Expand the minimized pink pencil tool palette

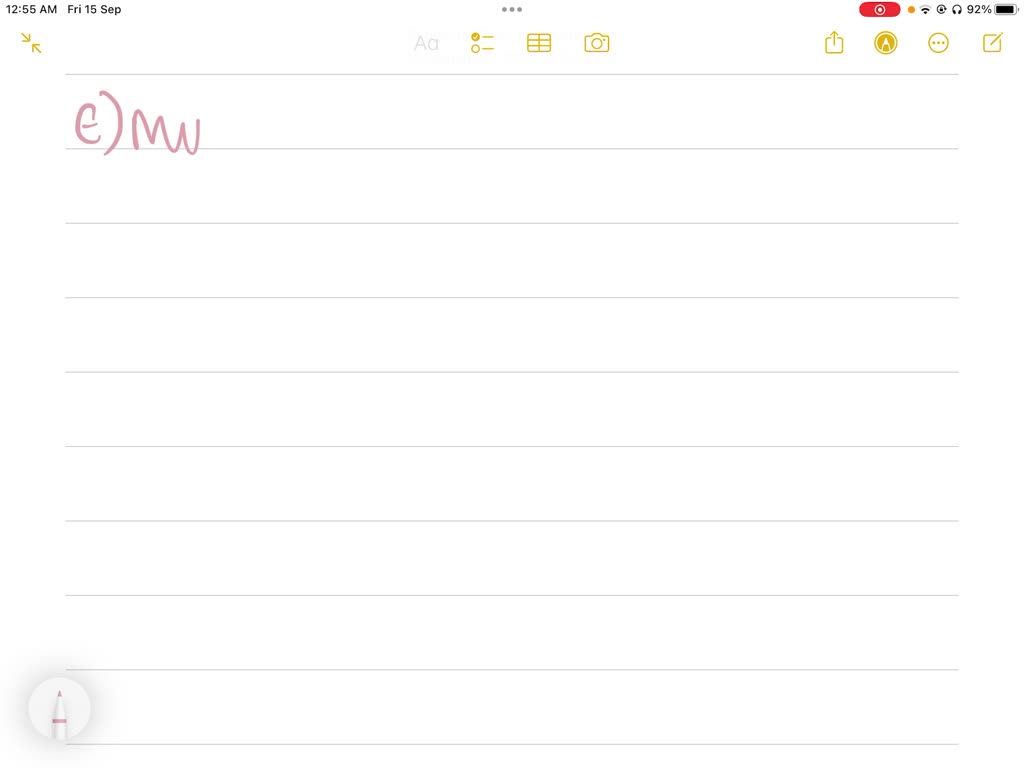59,709
